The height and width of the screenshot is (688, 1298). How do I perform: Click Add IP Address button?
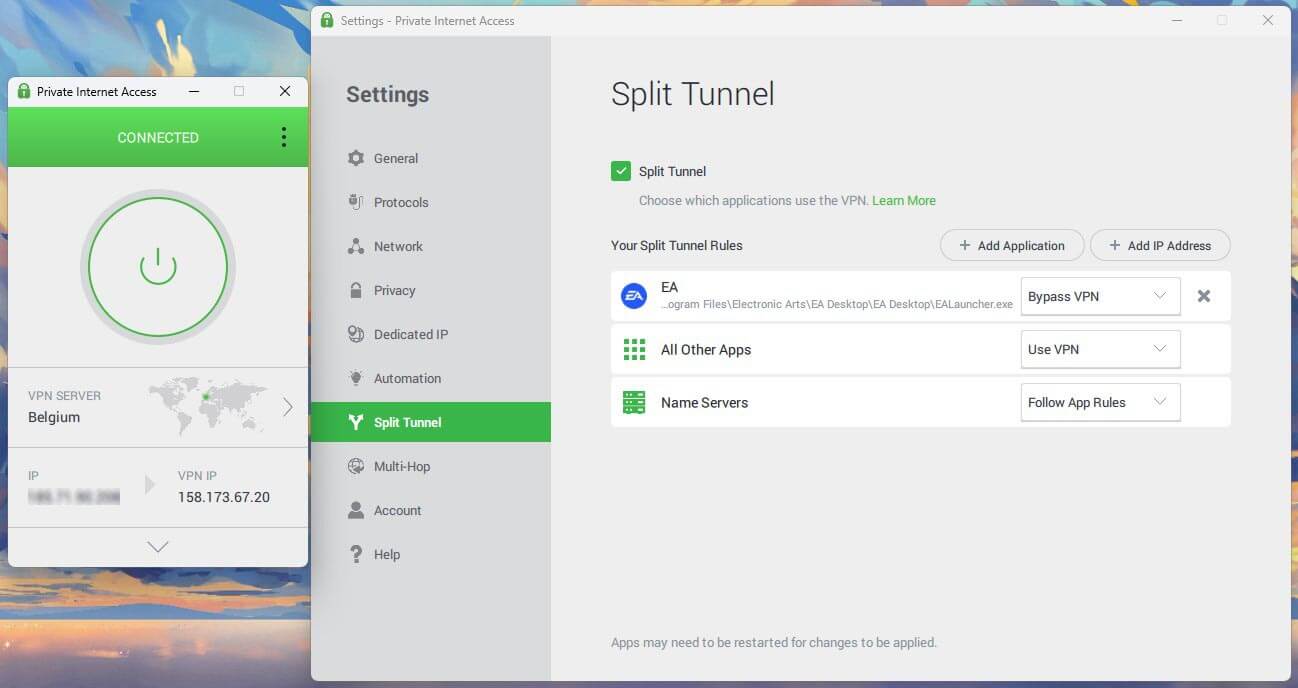[x=1160, y=245]
